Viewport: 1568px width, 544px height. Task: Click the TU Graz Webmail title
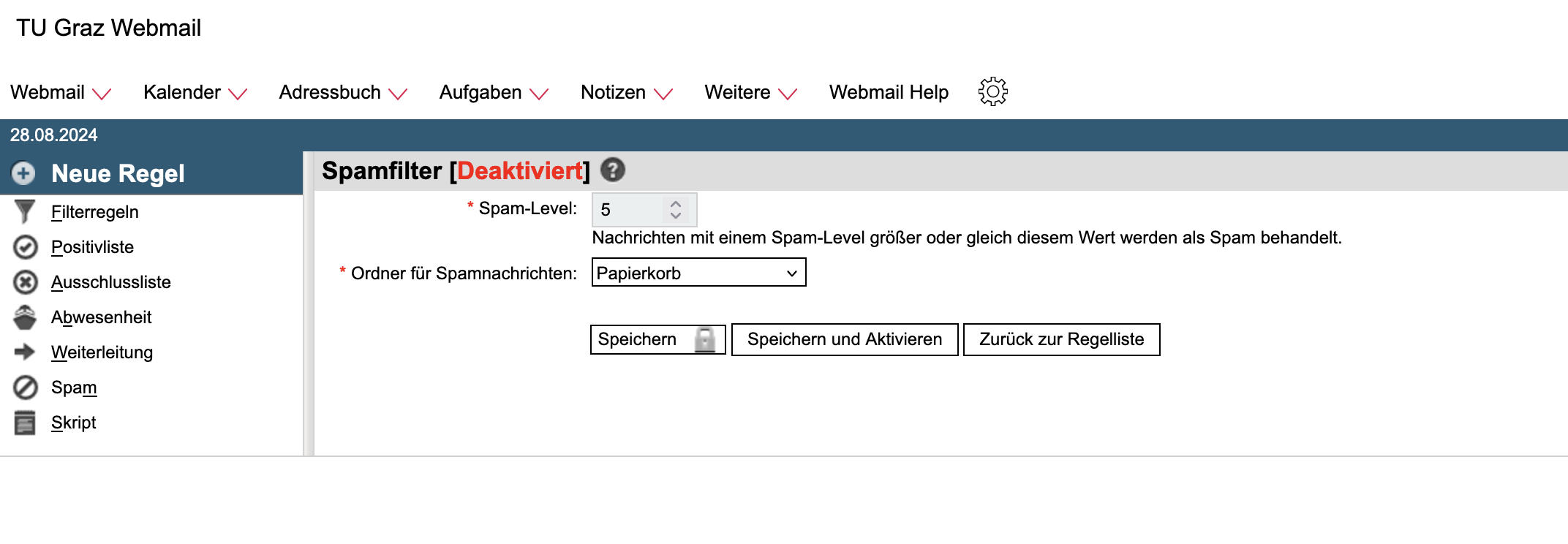tap(108, 28)
